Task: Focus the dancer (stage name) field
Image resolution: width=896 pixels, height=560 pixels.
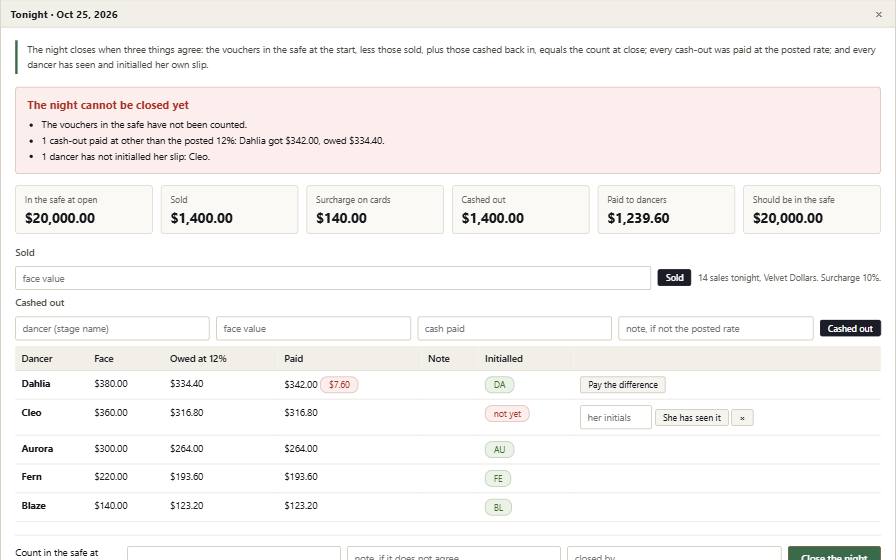Action: (112, 329)
